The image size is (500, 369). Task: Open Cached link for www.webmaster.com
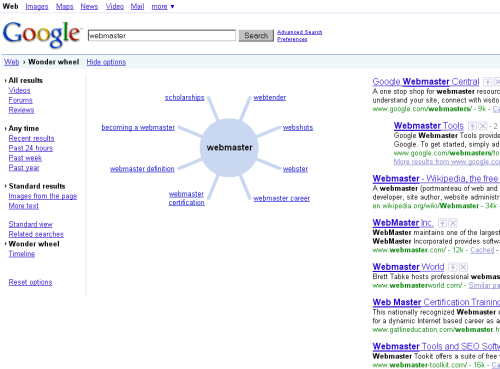coord(482,250)
